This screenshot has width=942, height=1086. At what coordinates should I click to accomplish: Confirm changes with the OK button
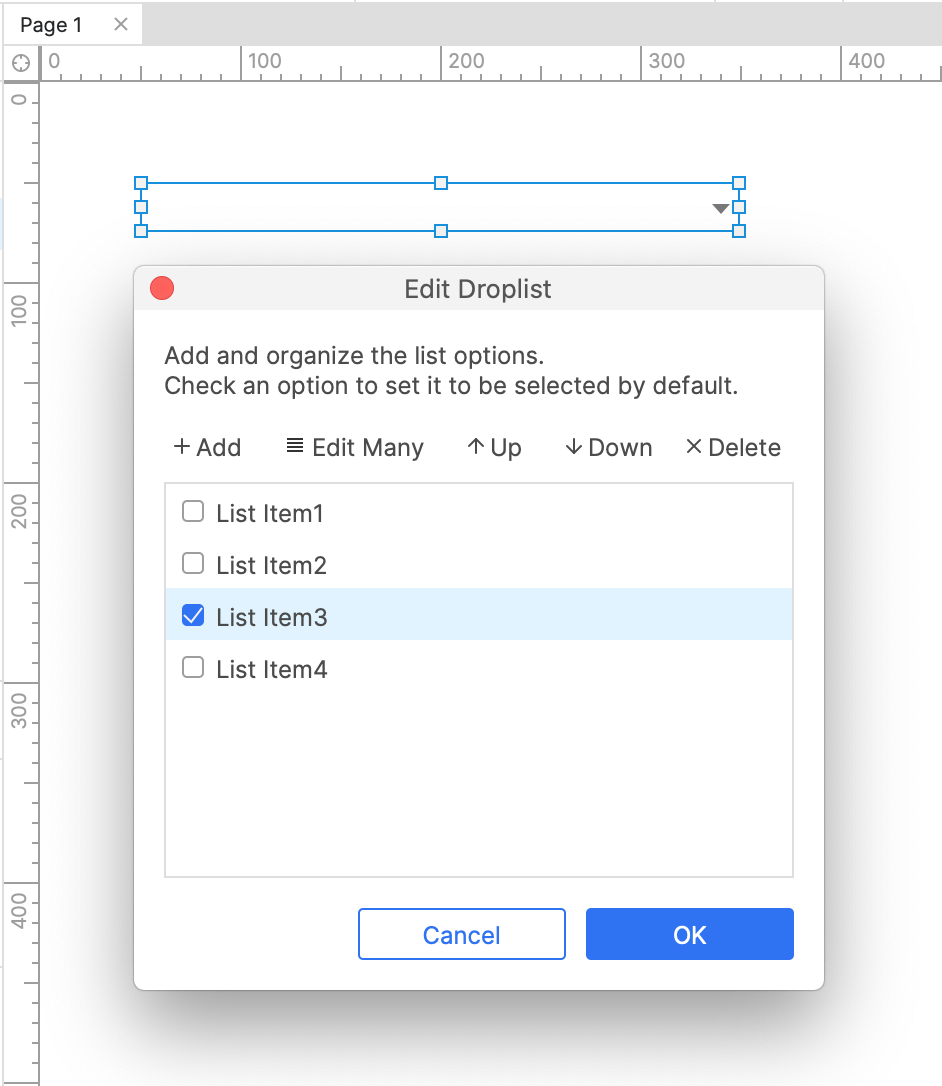(690, 934)
